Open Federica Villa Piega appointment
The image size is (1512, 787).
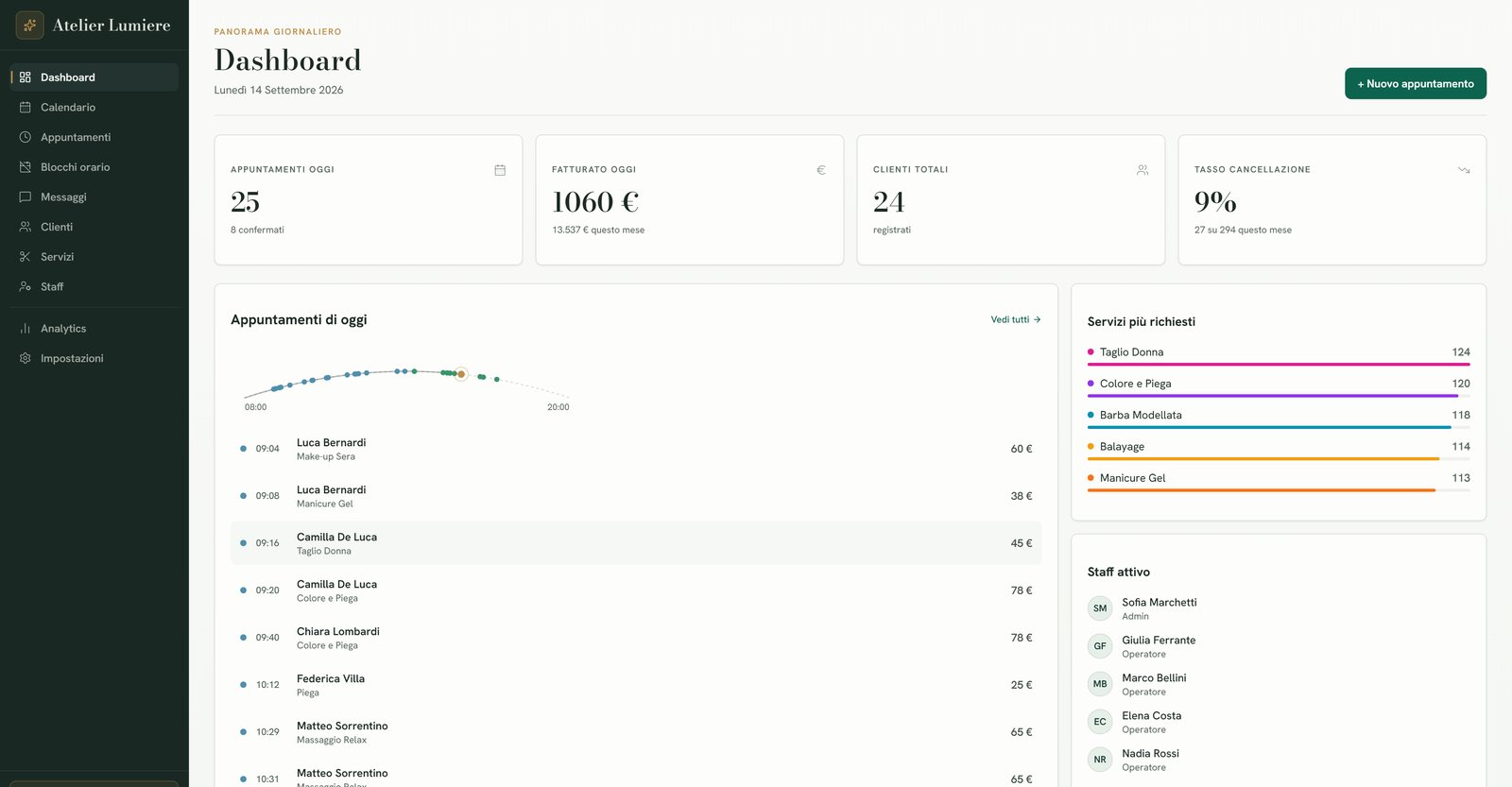tap(636, 685)
